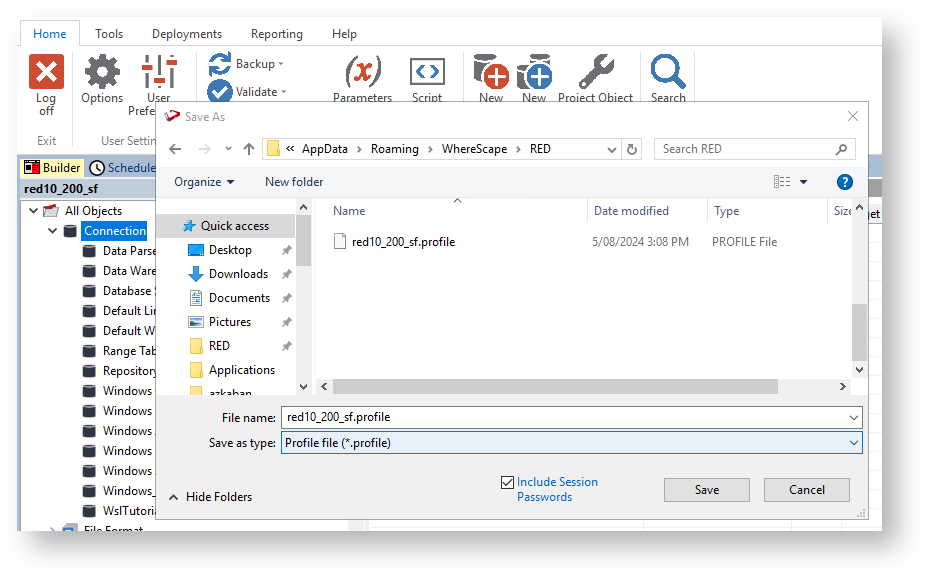Viewport: 930px width, 579px height.
Task: Open the Backup dropdown arrow
Action: 281,64
